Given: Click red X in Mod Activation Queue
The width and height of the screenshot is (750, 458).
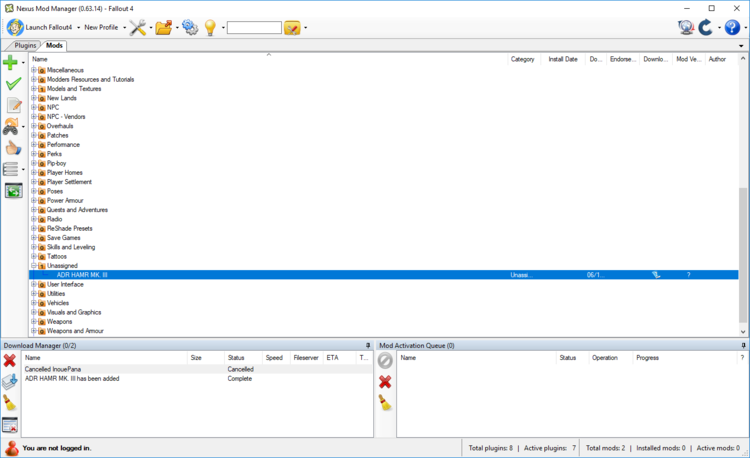Looking at the screenshot, I should pos(385,382).
